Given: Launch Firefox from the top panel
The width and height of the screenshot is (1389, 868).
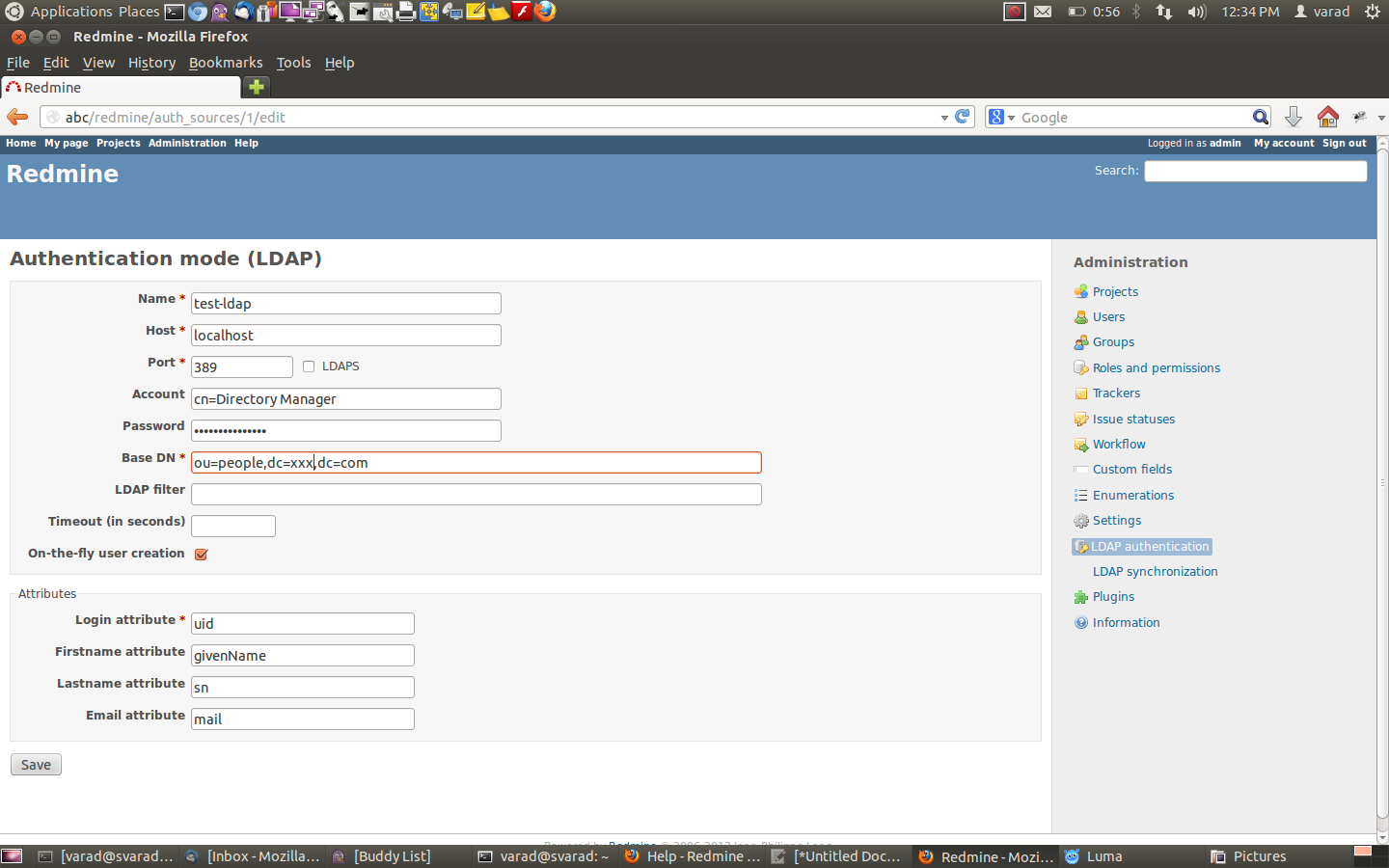Looking at the screenshot, I should point(545,12).
